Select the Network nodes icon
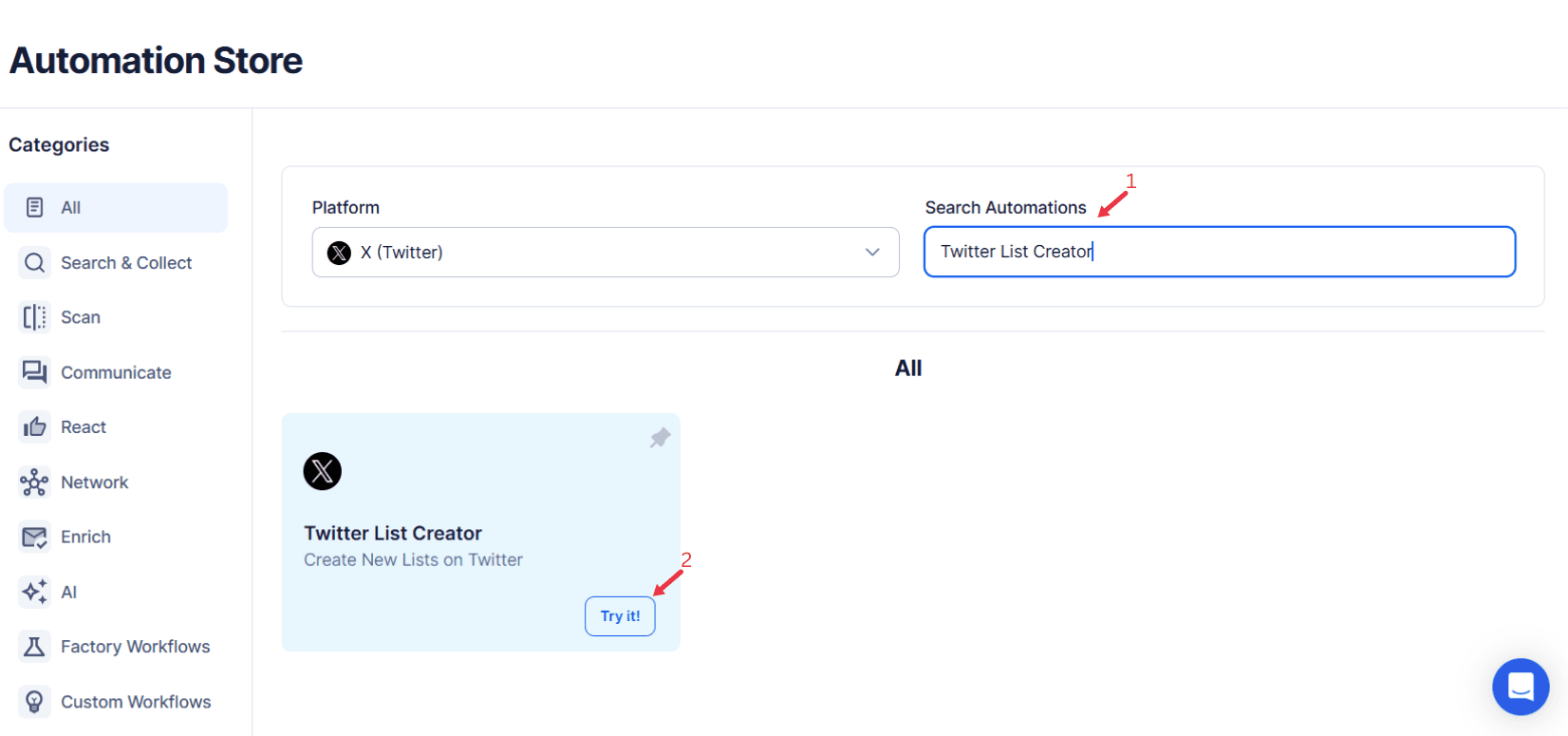1568x736 pixels. point(34,481)
